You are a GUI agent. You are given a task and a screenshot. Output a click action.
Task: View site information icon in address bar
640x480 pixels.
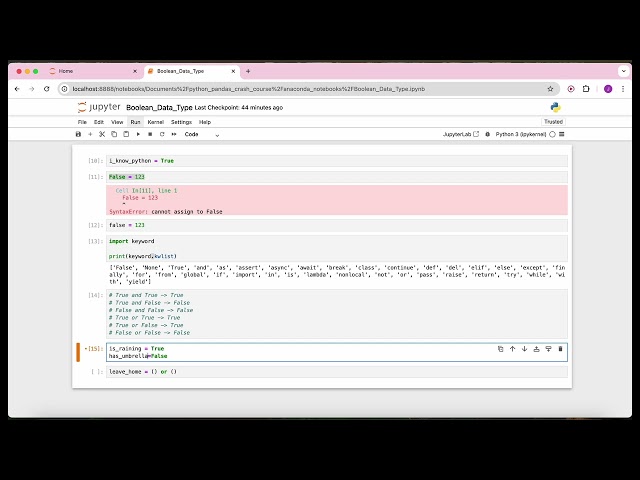[64, 89]
